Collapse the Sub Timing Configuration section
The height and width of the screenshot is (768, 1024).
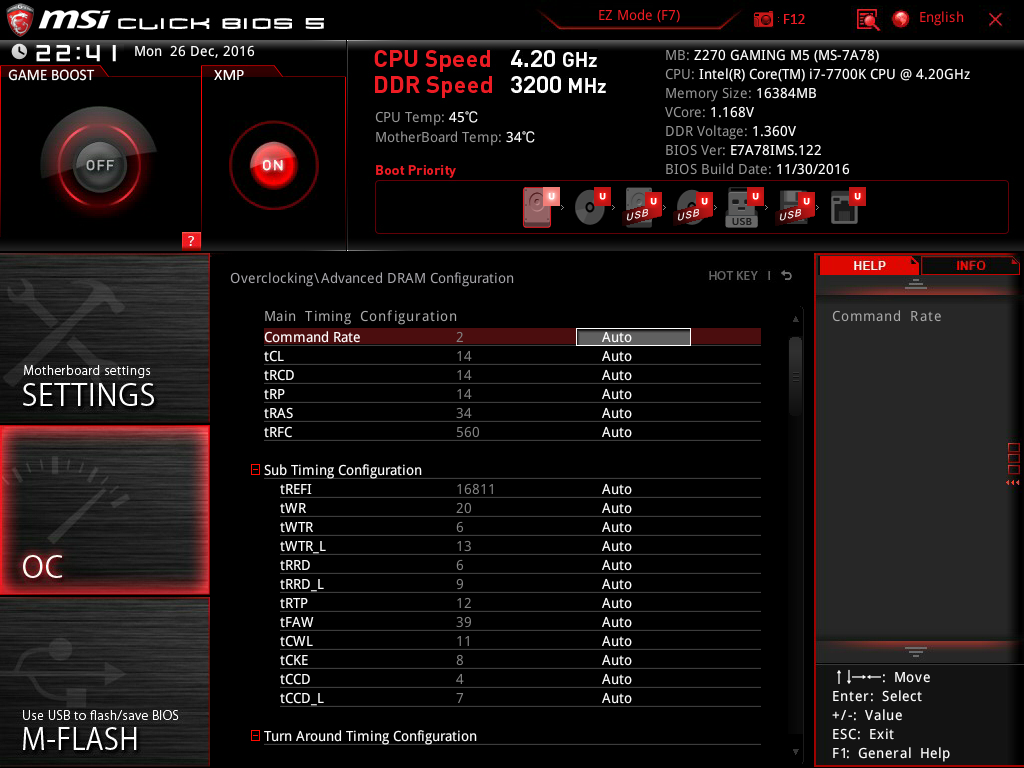coord(255,470)
